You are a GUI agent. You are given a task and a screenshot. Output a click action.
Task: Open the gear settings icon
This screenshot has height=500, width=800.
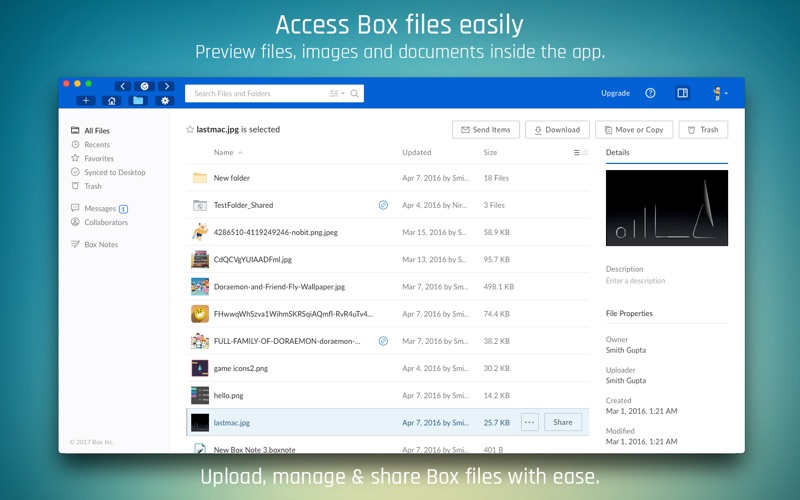tap(165, 101)
